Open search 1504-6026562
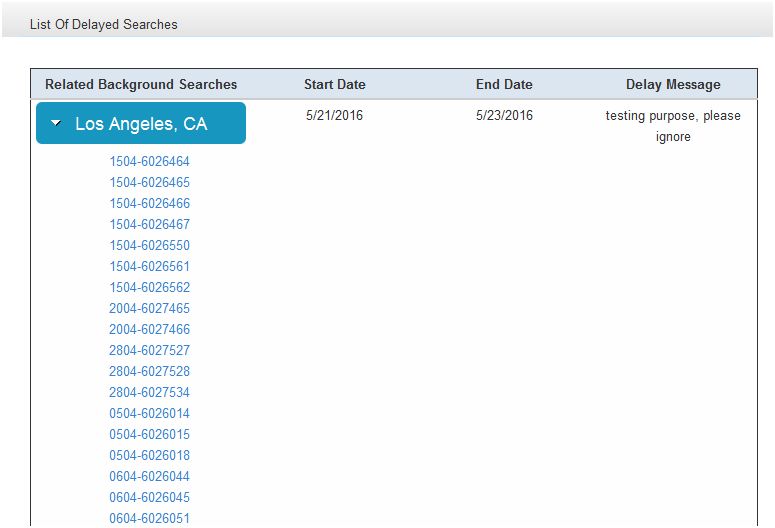This screenshot has height=528, width=775. point(149,287)
